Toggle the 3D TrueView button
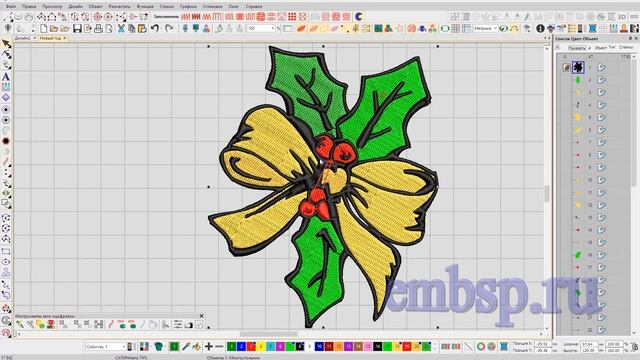Screen dimensions: 640x360 622,17
